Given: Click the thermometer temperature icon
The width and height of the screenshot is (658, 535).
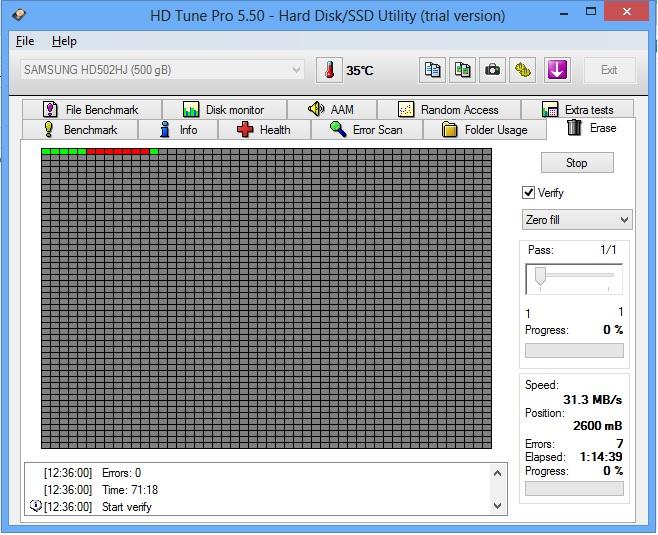Looking at the screenshot, I should click(329, 70).
